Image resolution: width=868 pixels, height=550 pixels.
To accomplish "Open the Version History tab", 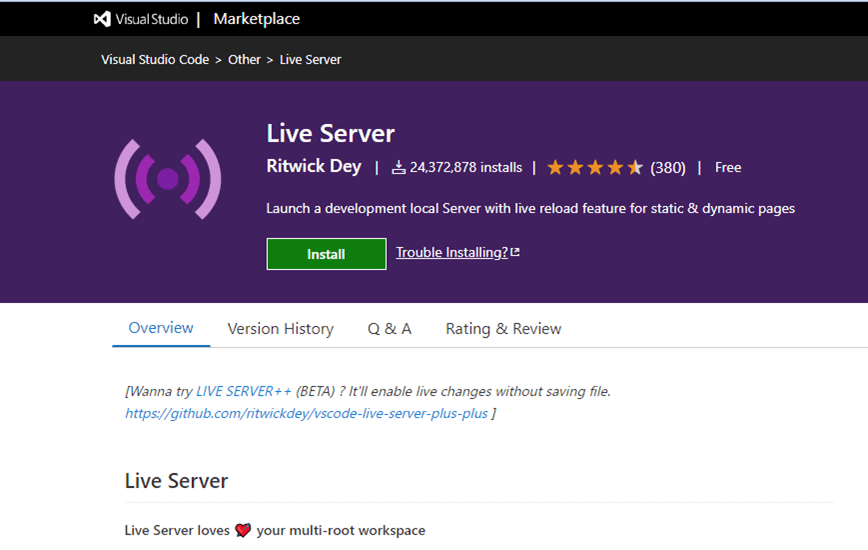I will [280, 329].
